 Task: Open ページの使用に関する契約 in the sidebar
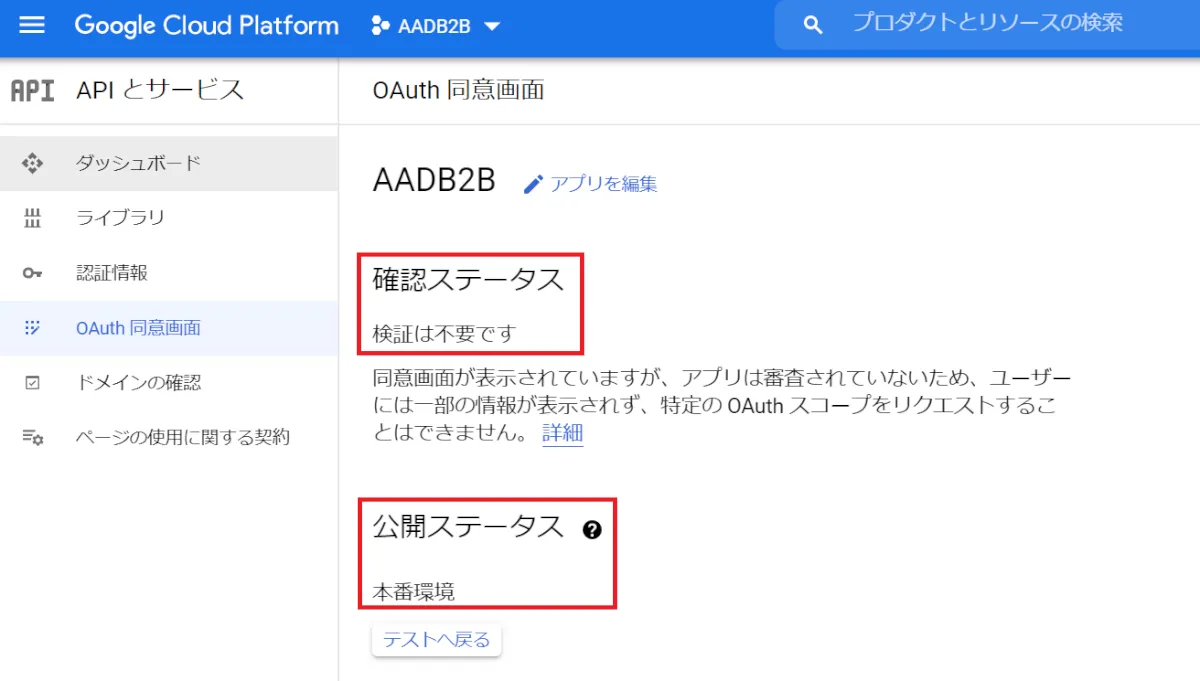169,438
